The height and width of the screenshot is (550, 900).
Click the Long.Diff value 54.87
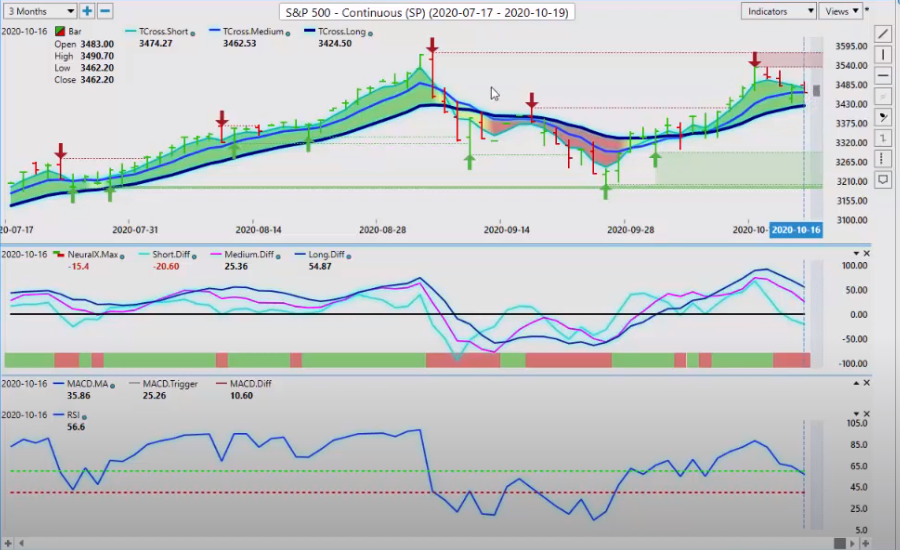coord(320,266)
